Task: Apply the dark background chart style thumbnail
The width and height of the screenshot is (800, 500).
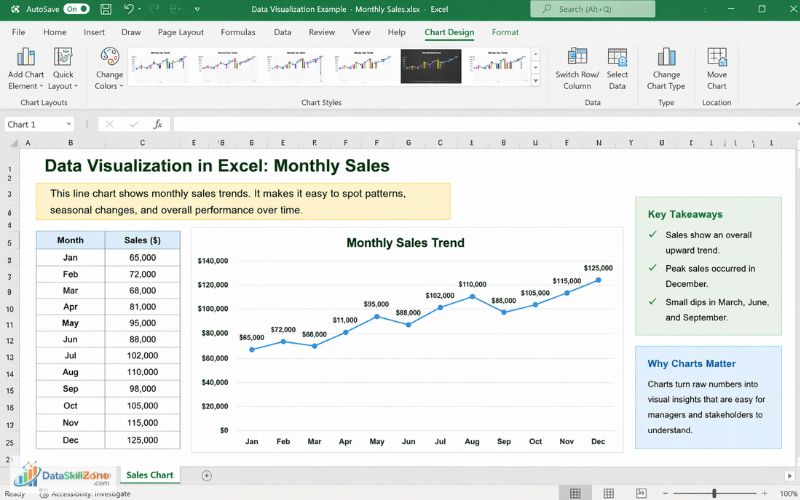Action: point(431,66)
